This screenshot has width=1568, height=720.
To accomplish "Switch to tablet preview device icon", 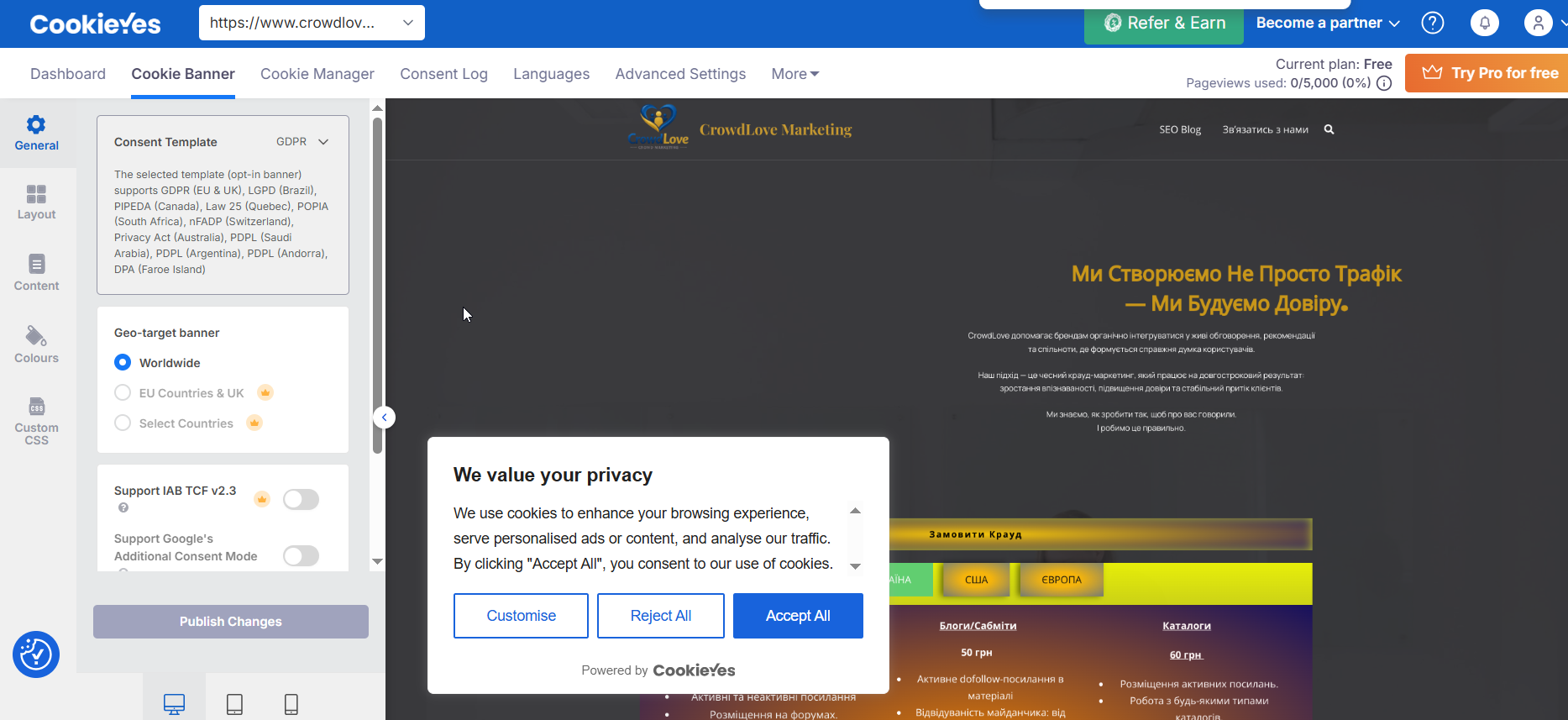I will pyautogui.click(x=234, y=703).
